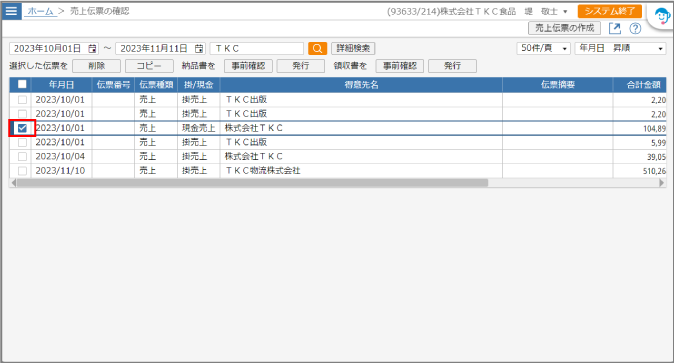Click the scrollbar left arrow
Screen dimensions: 674x363
click(13, 183)
